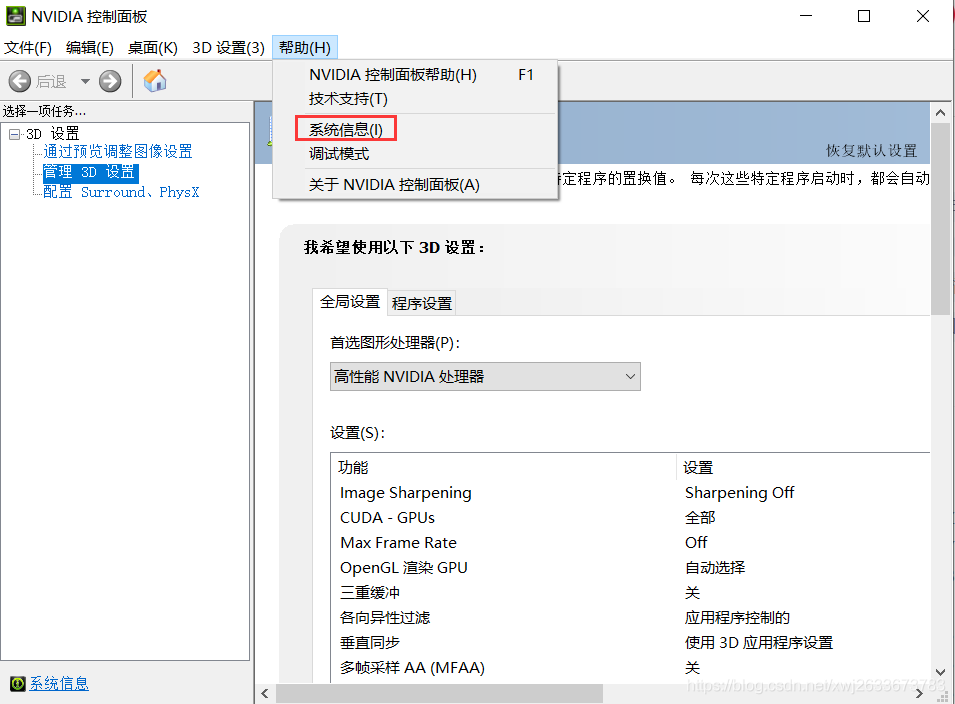Screen dimensions: 955x704
Task: Click the vertical scrollbar up arrow
Action: (940, 113)
